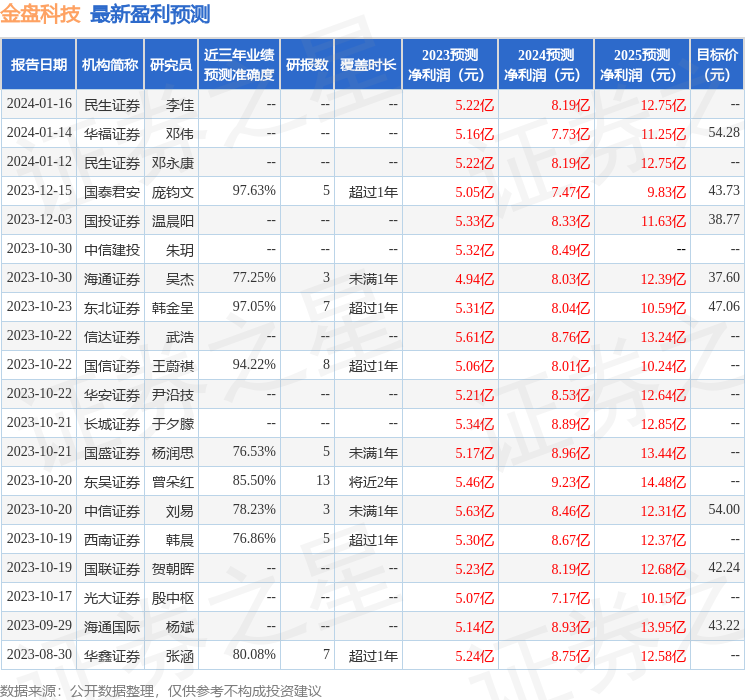Screen dimensions: 745x700
Task: Click 2025 forecast 9.83亿
Action: 666,192
